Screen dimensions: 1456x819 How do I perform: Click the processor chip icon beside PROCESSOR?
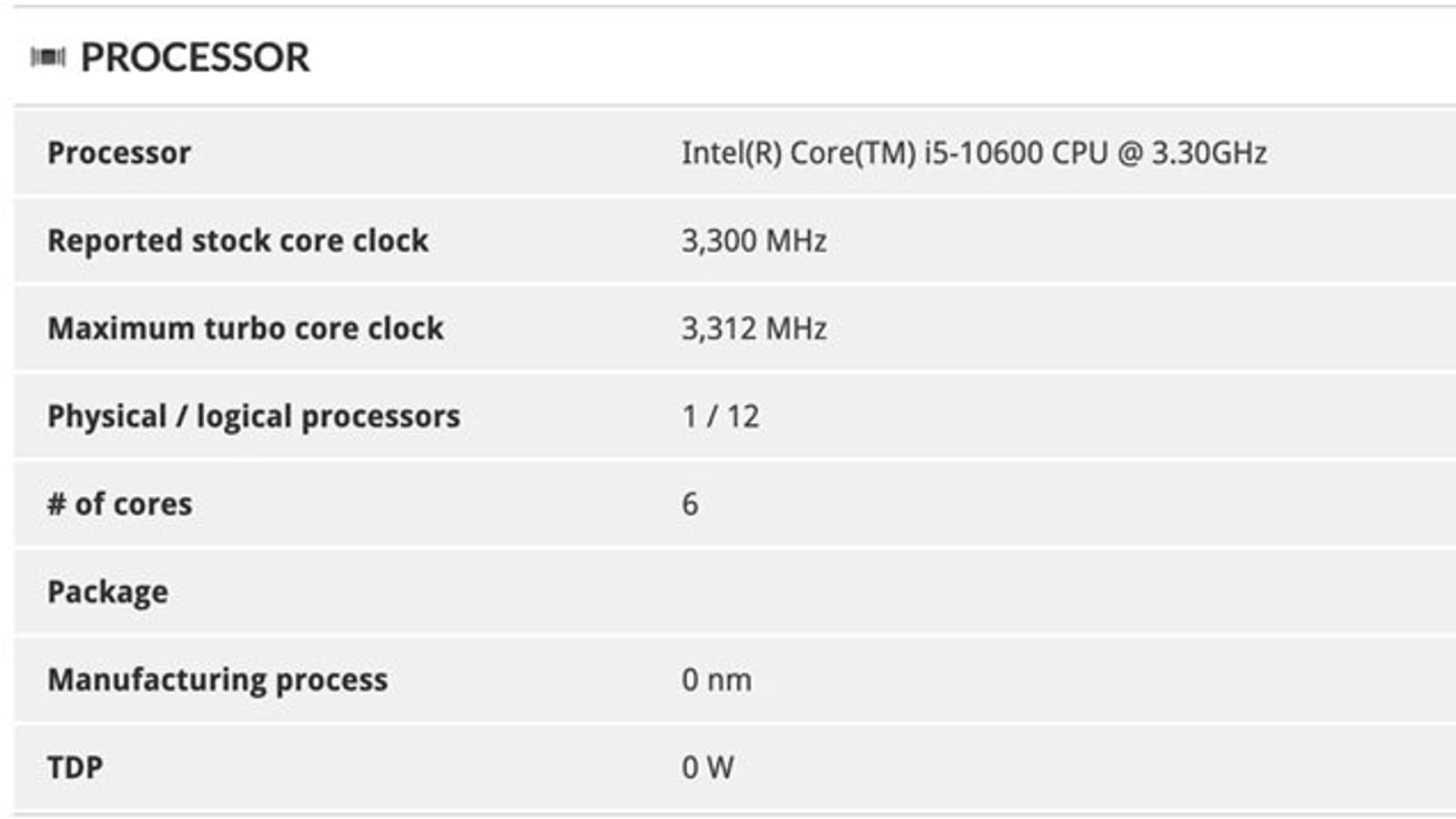tap(47, 58)
